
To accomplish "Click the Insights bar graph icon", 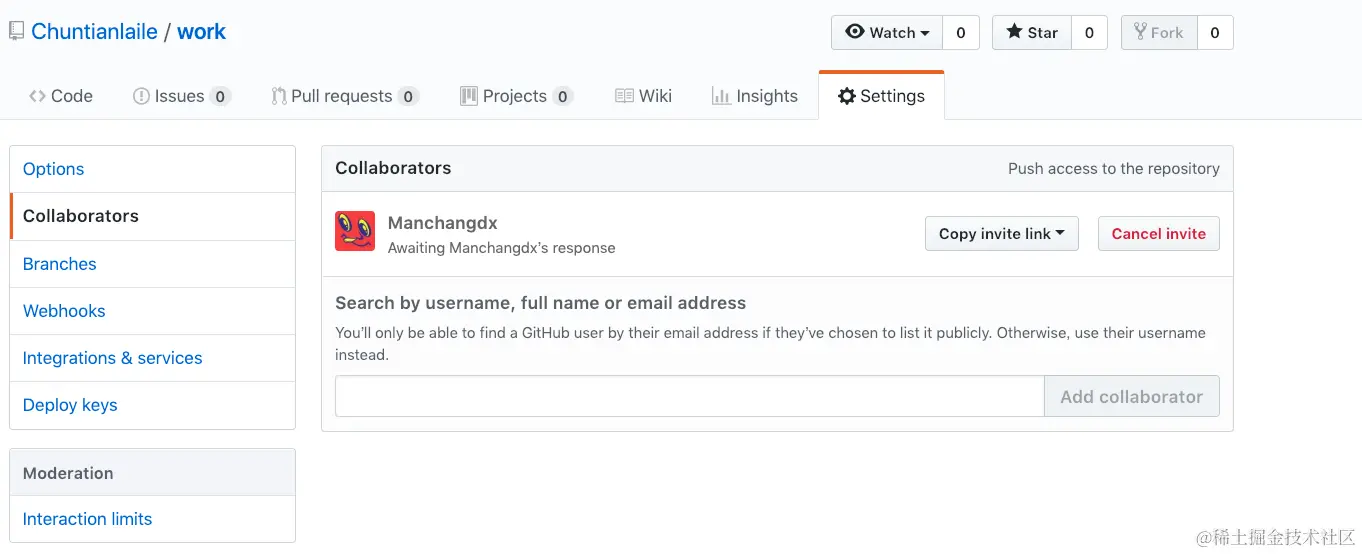I will [720, 96].
